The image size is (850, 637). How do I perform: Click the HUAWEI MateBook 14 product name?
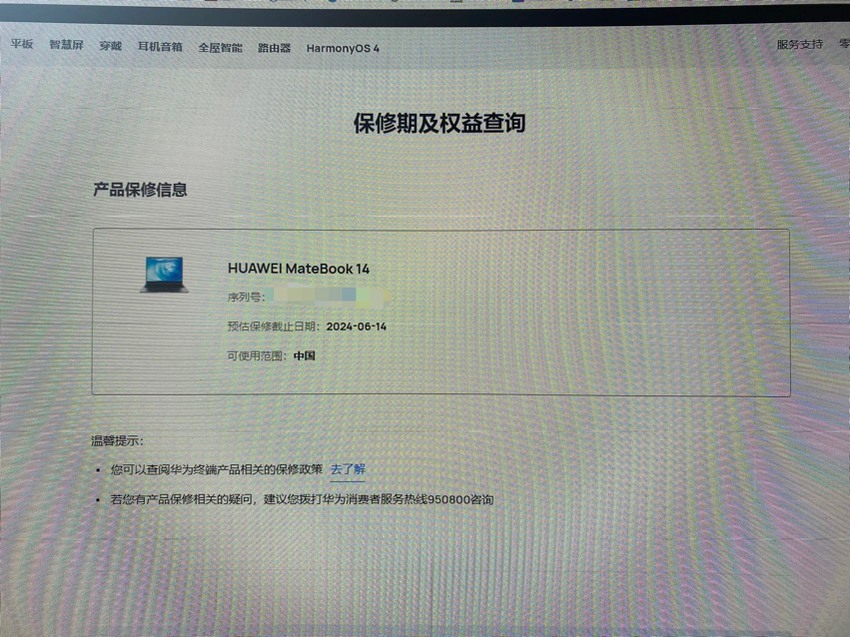pos(299,268)
